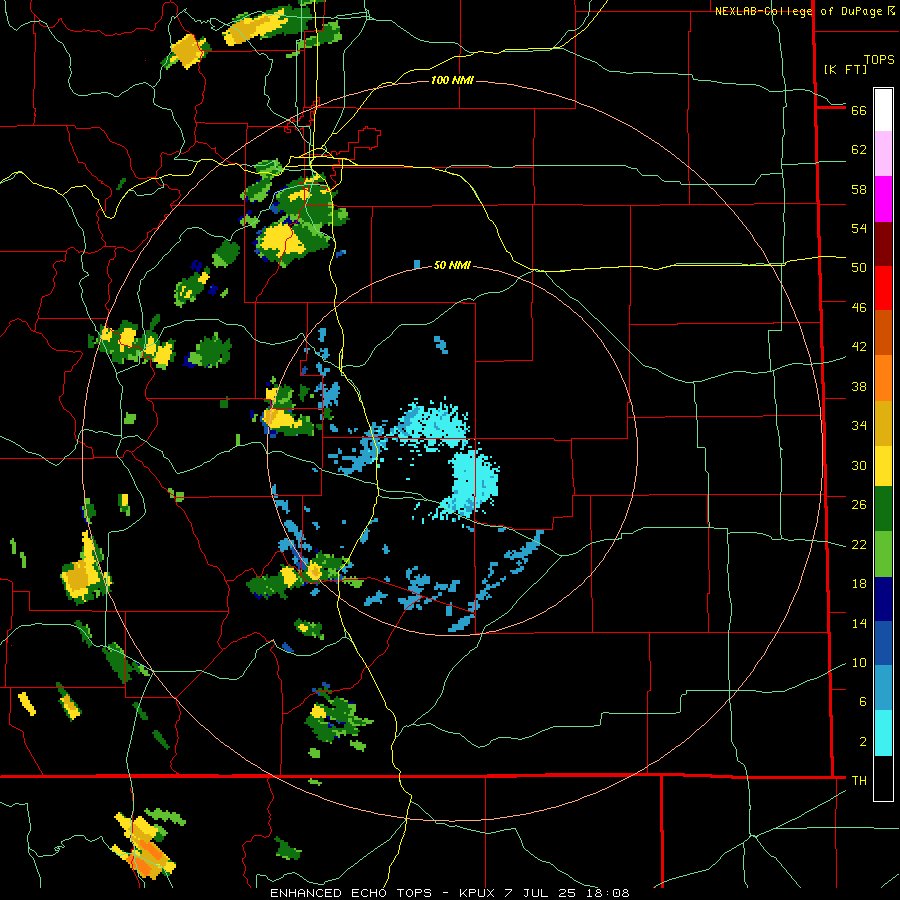Click the '100 NMI' range ring label
This screenshot has height=900, width=900.
point(452,80)
